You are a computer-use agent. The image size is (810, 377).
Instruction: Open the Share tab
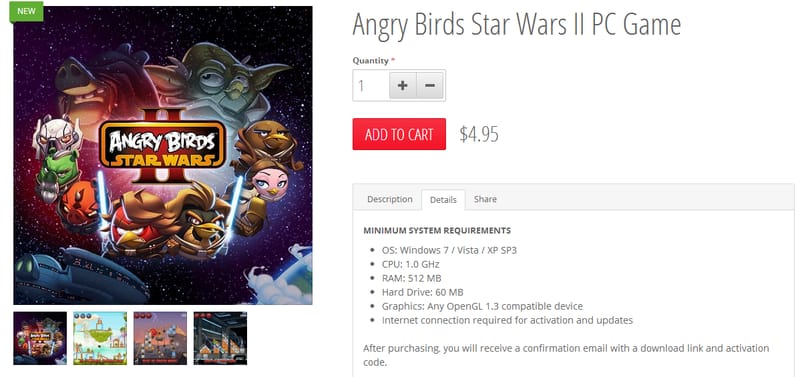click(485, 199)
